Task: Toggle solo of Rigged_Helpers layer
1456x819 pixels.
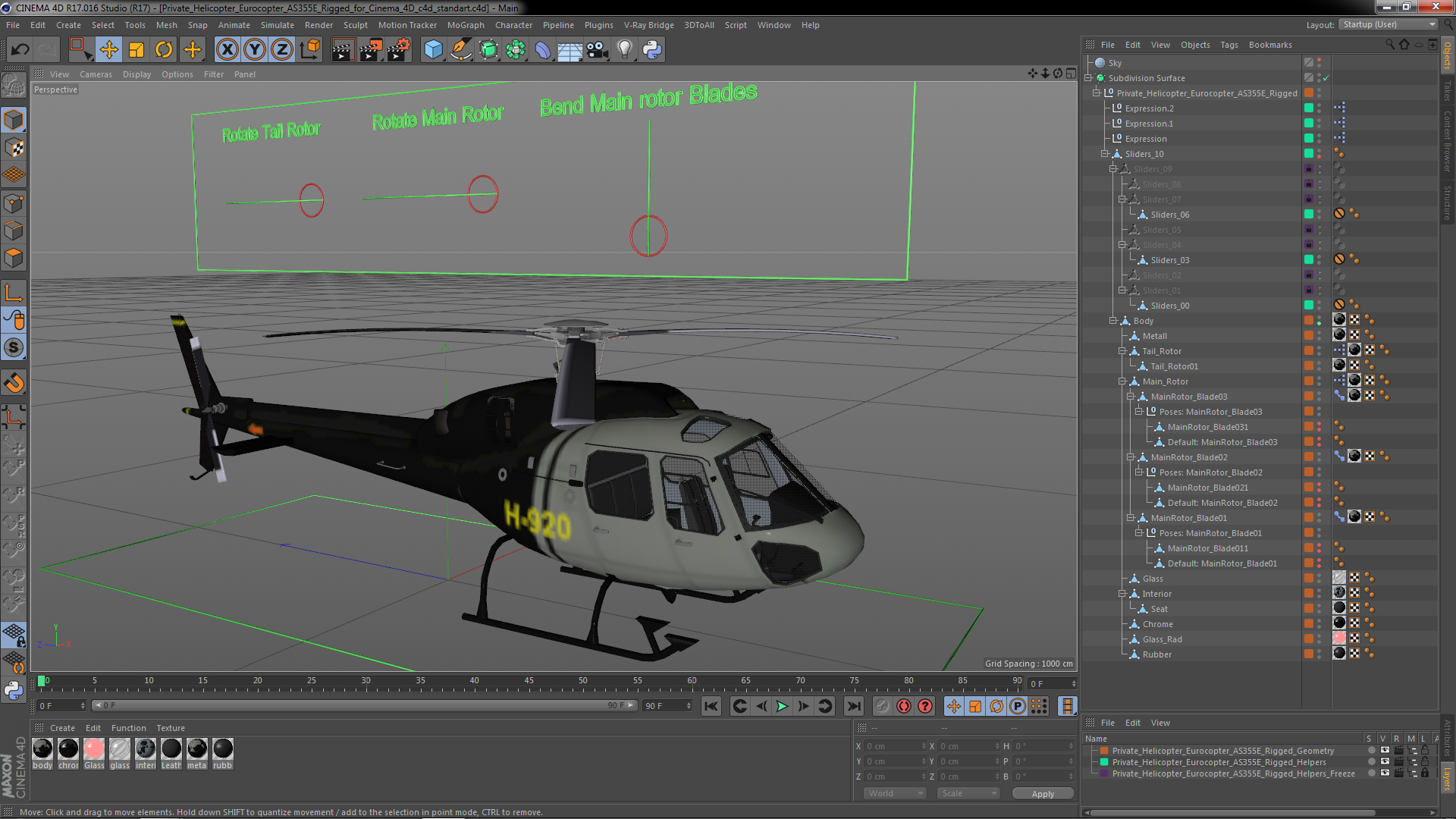Action: click(x=1371, y=762)
